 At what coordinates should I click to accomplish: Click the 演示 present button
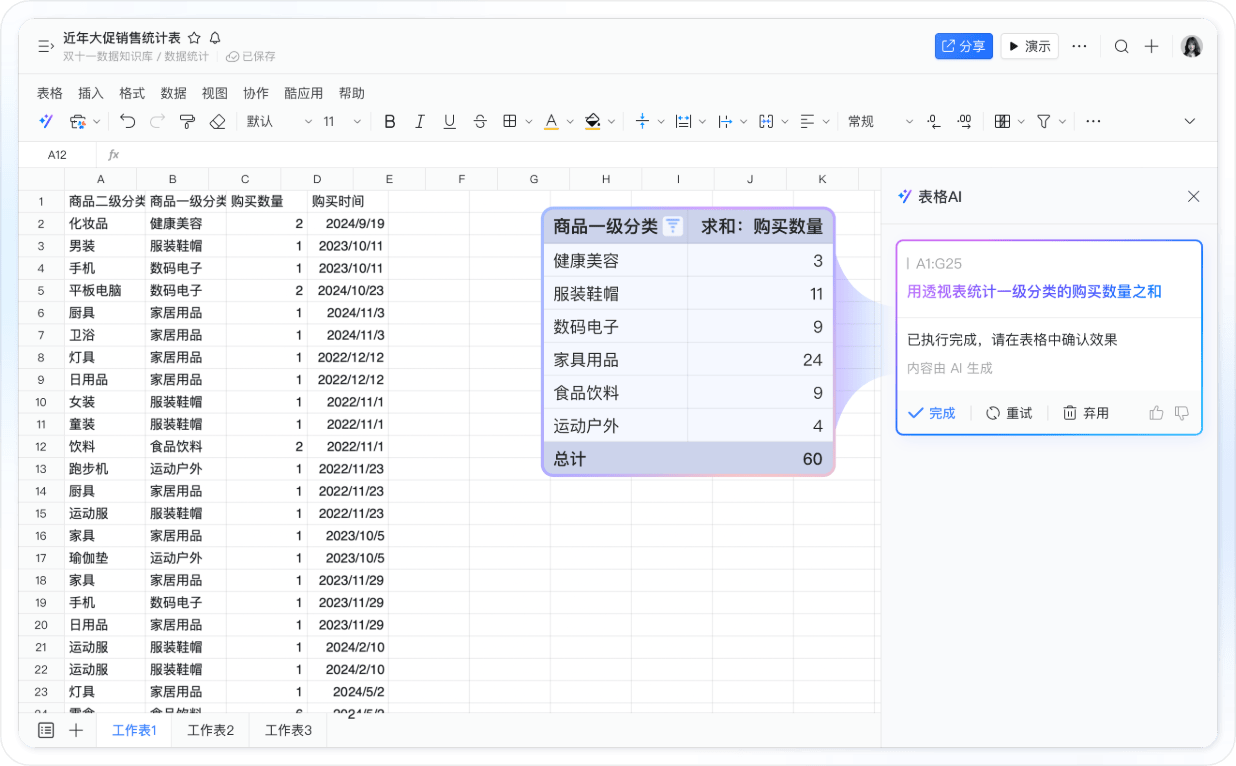tap(1029, 46)
